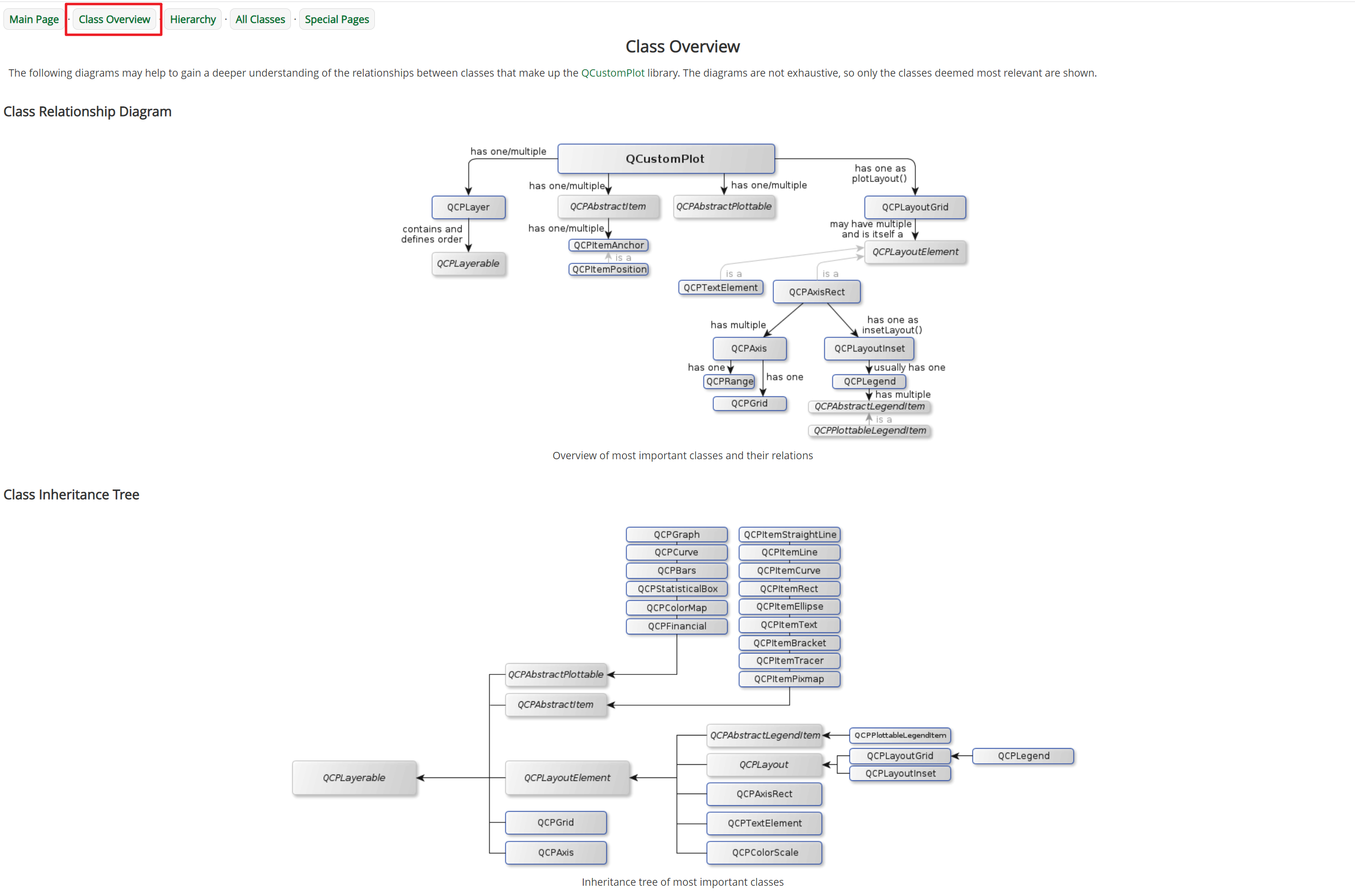Open QCPLayoutInset in the Class Inheritance Tree
The image size is (1355, 896).
[900, 774]
